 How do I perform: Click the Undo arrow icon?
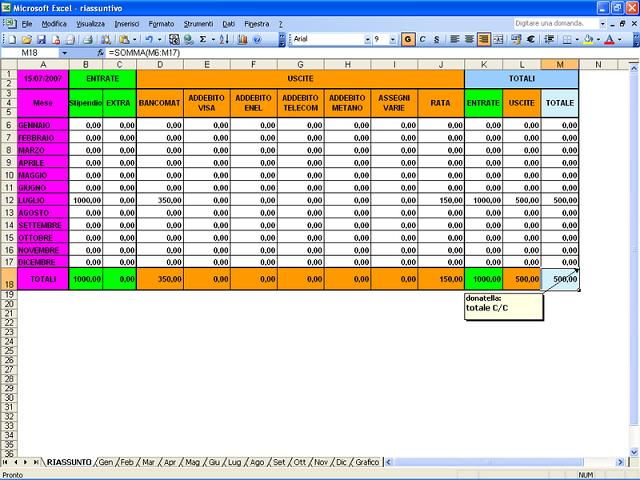146,39
